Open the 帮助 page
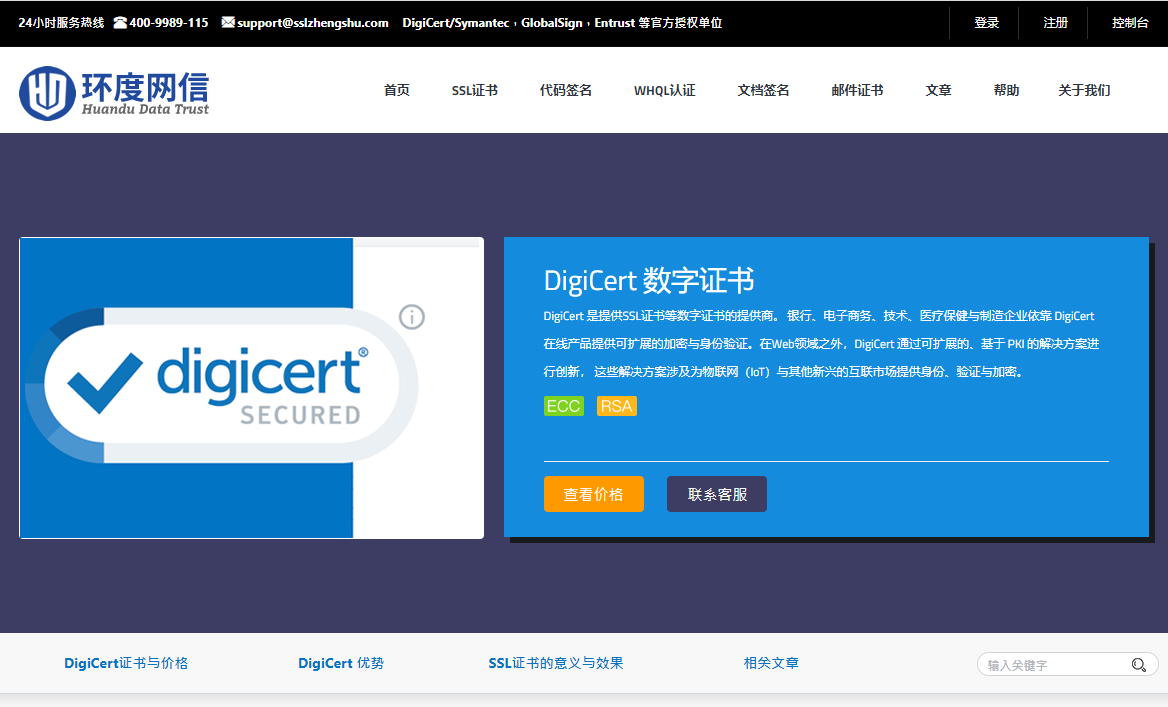Viewport: 1168px width, 707px height. pos(1006,90)
